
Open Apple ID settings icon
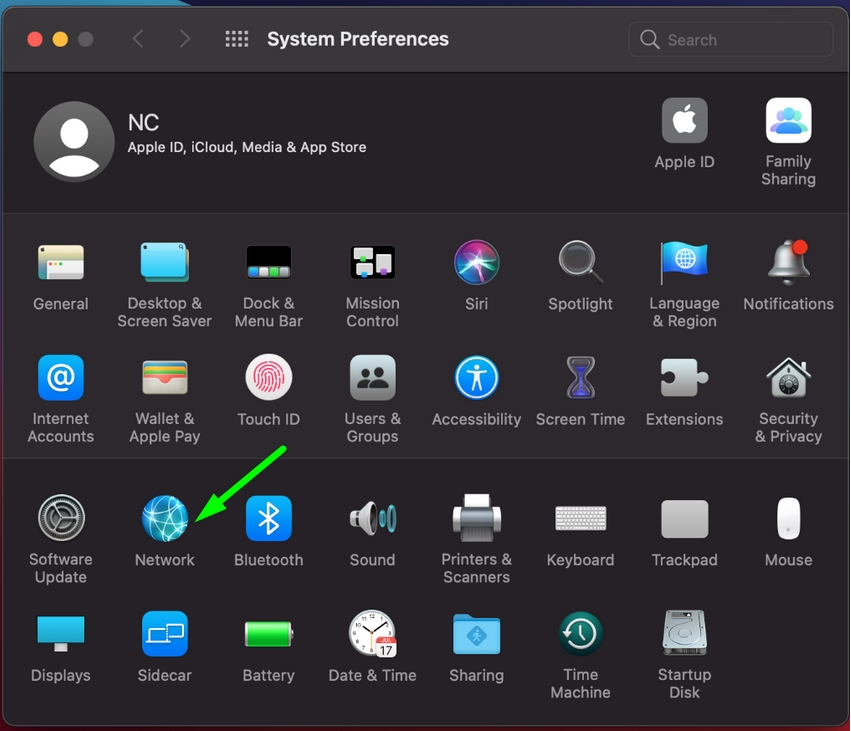click(684, 120)
